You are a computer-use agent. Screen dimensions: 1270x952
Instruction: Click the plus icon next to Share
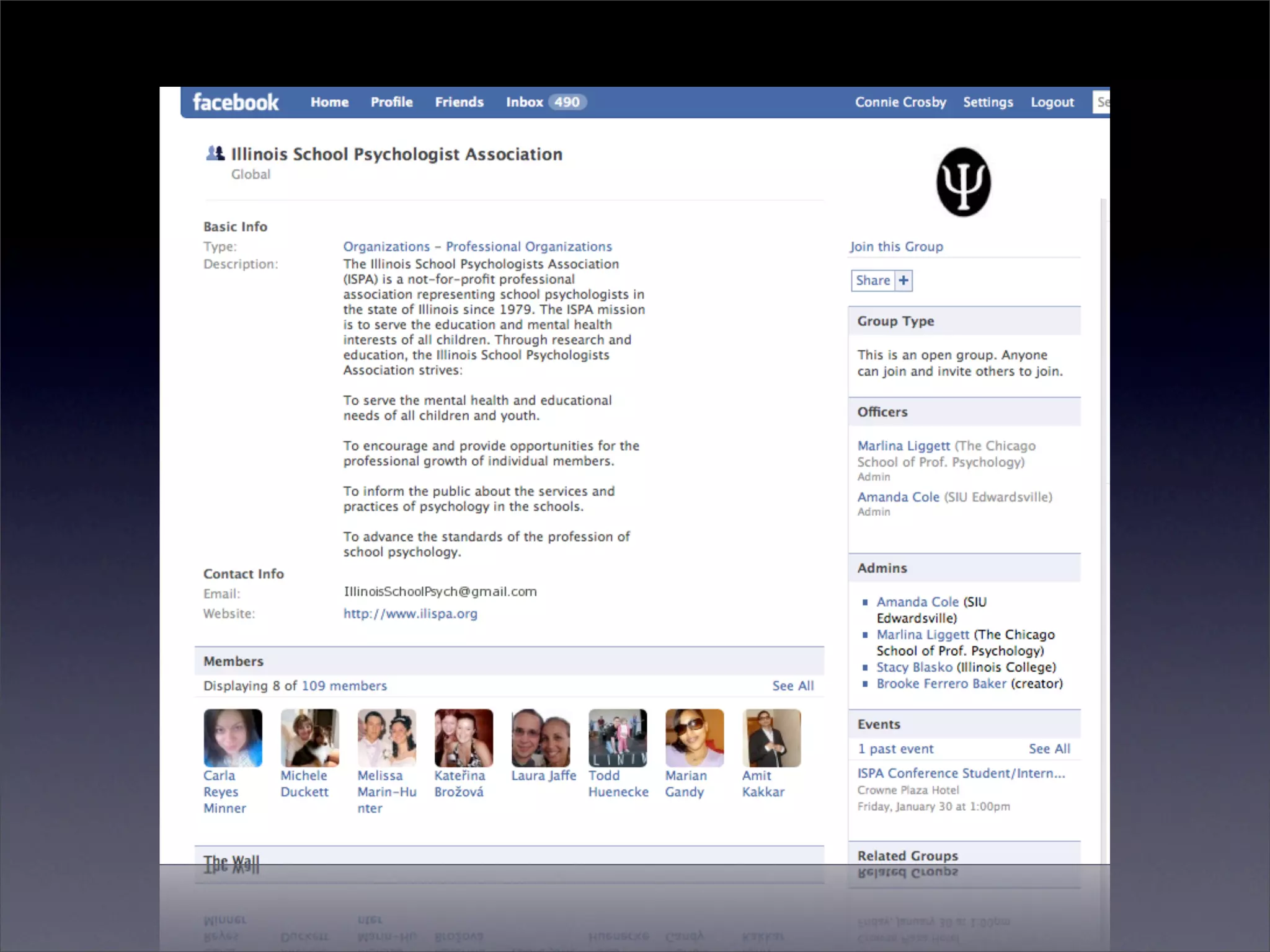pyautogui.click(x=904, y=281)
